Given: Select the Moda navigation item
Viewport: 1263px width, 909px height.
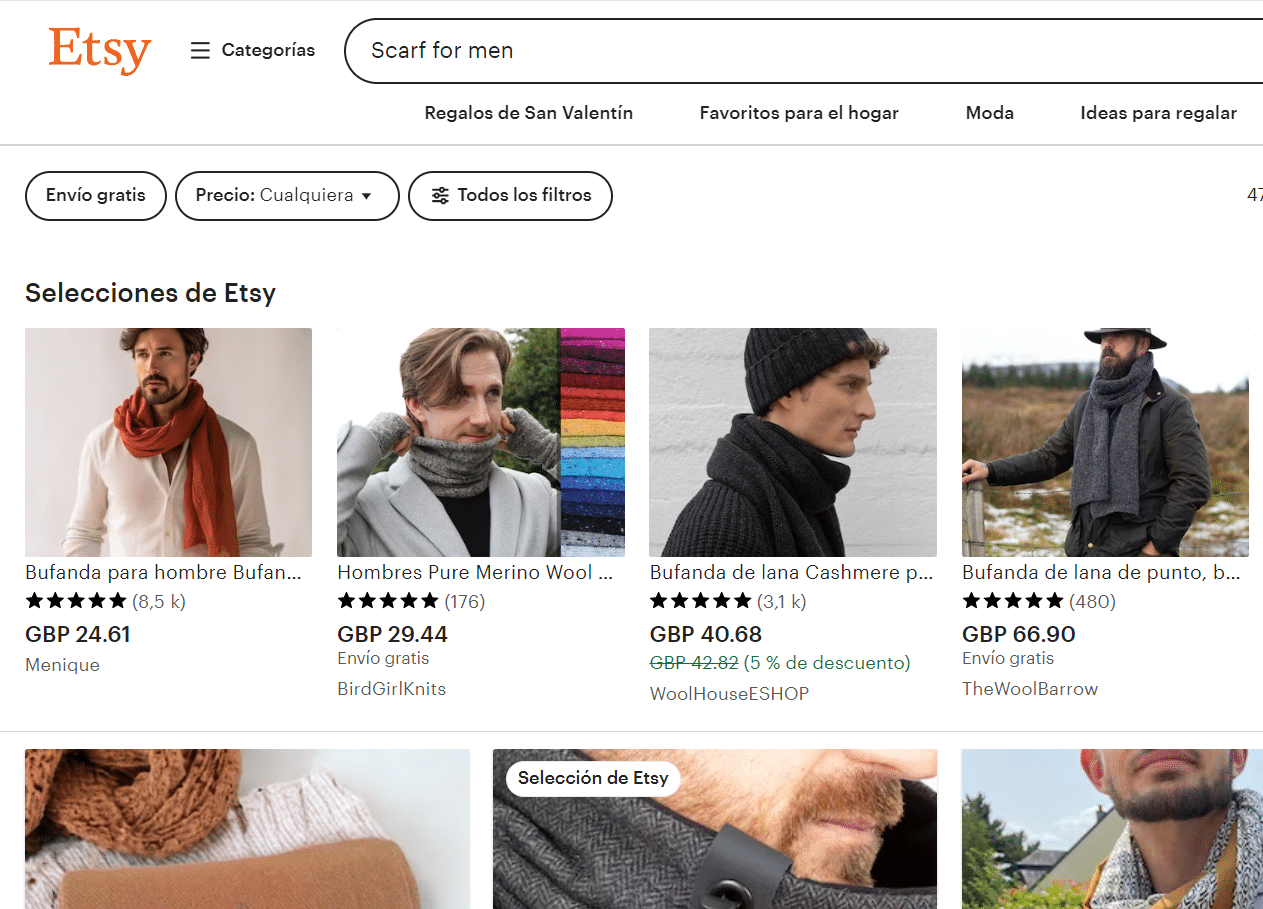Looking at the screenshot, I should click(989, 113).
